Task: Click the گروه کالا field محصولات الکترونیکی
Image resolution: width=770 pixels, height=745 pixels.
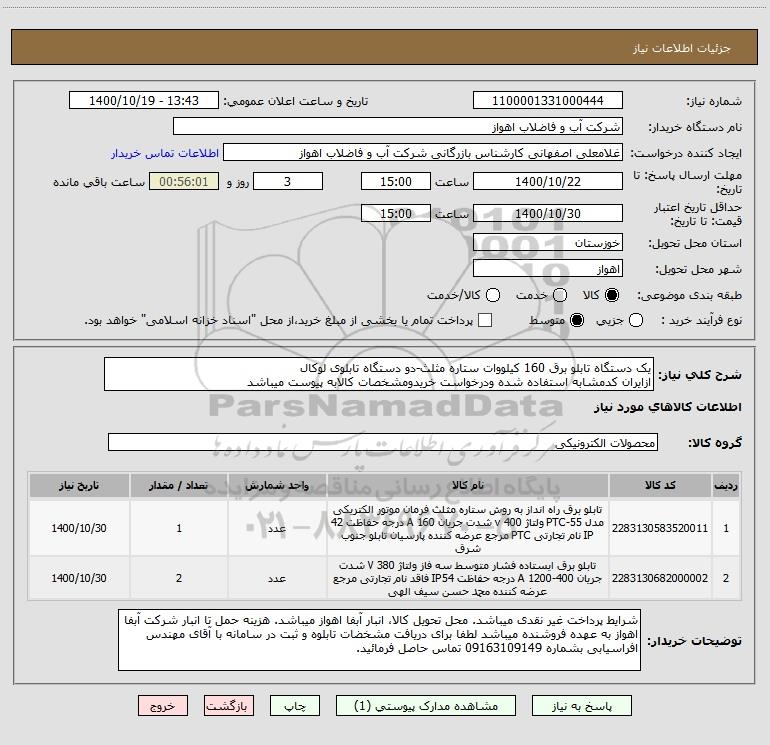Action: point(383,442)
